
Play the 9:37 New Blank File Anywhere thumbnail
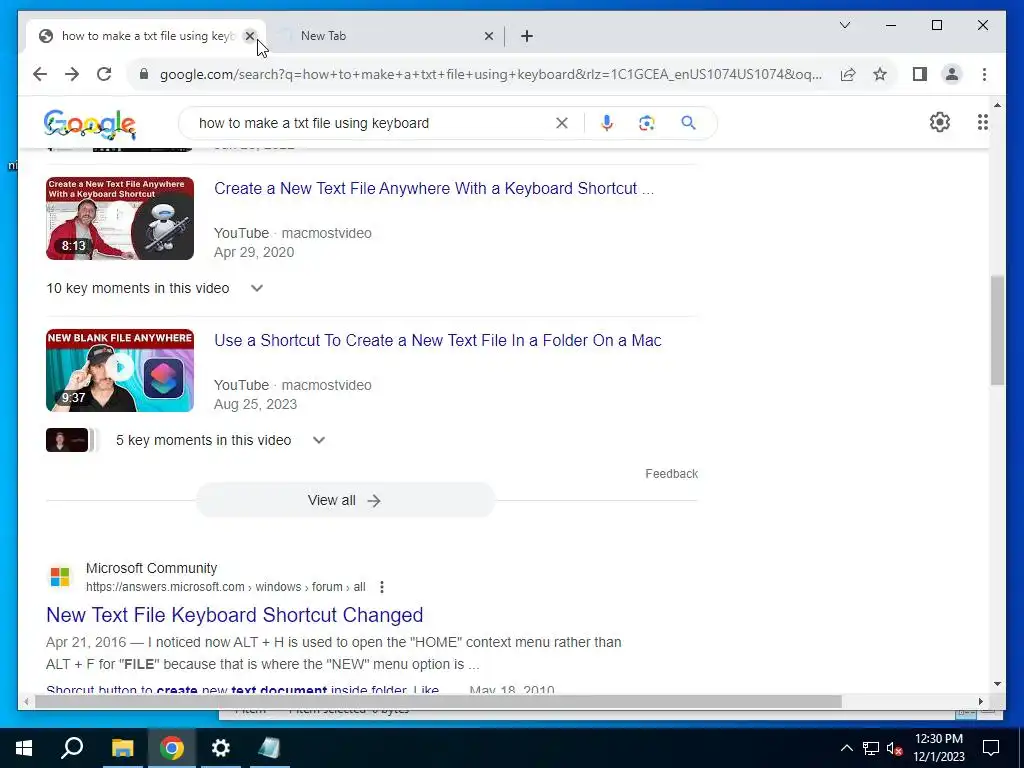point(120,370)
